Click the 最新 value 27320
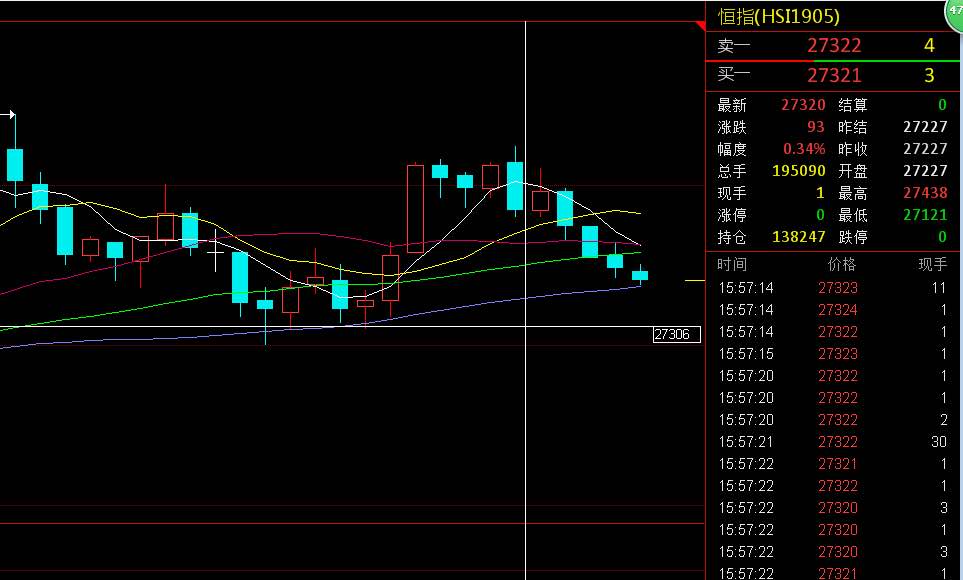This screenshot has height=580, width=963. [x=803, y=105]
